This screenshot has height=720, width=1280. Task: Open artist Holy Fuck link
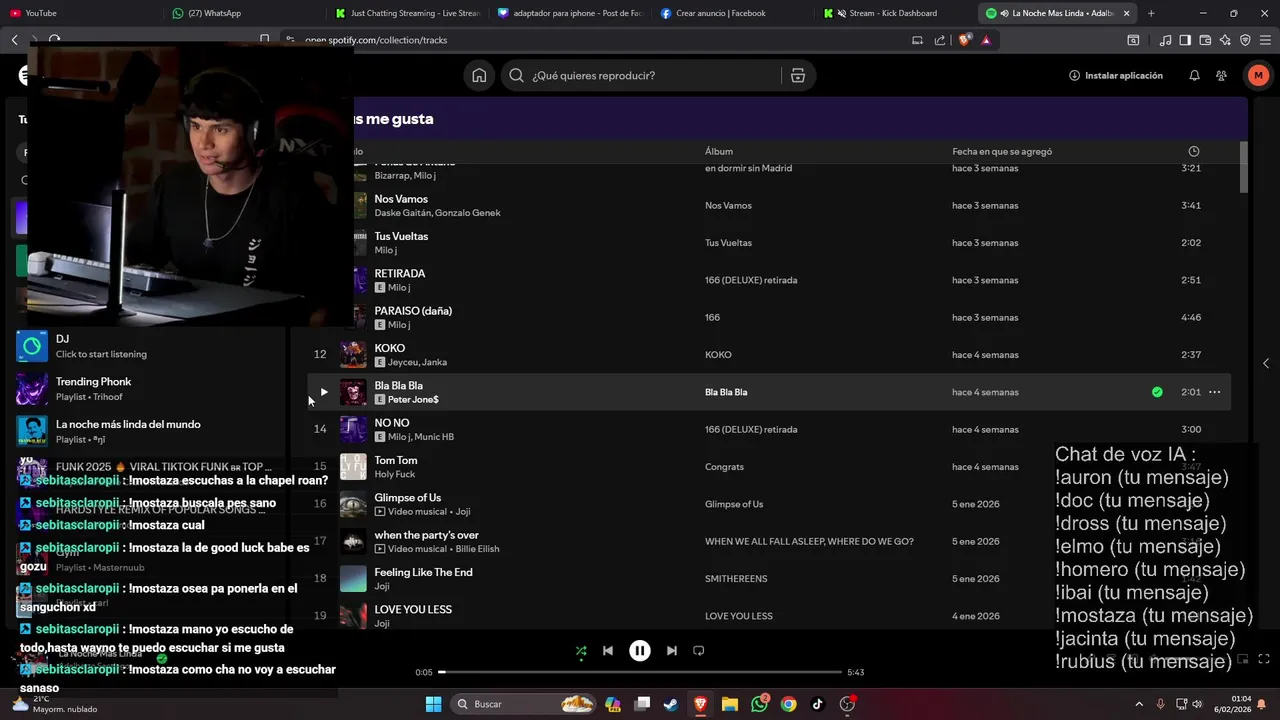[396, 474]
